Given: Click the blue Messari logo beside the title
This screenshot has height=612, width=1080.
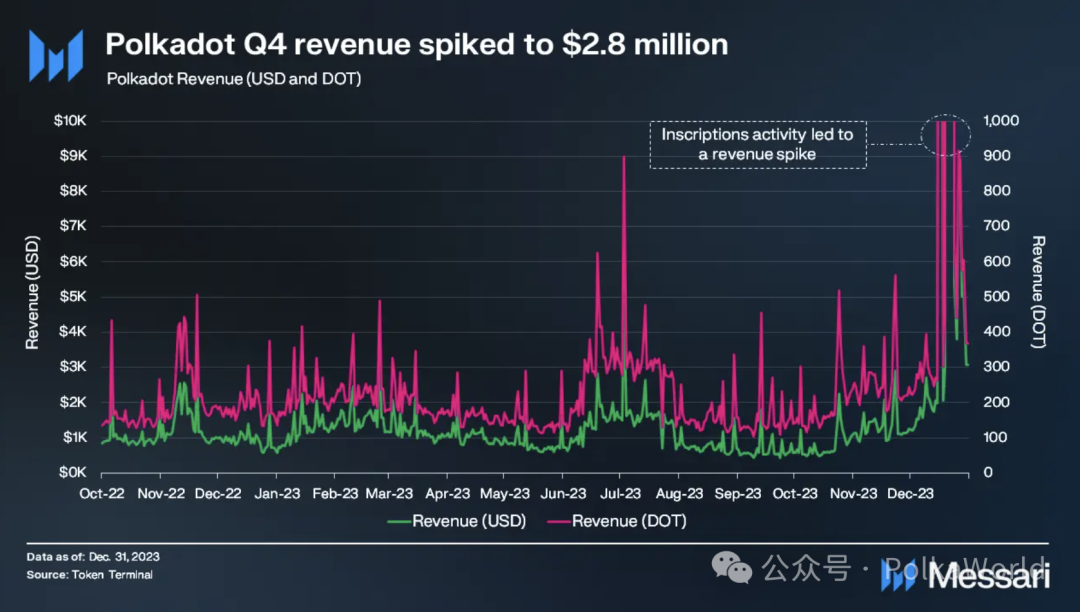Looking at the screenshot, I should tap(56, 56).
